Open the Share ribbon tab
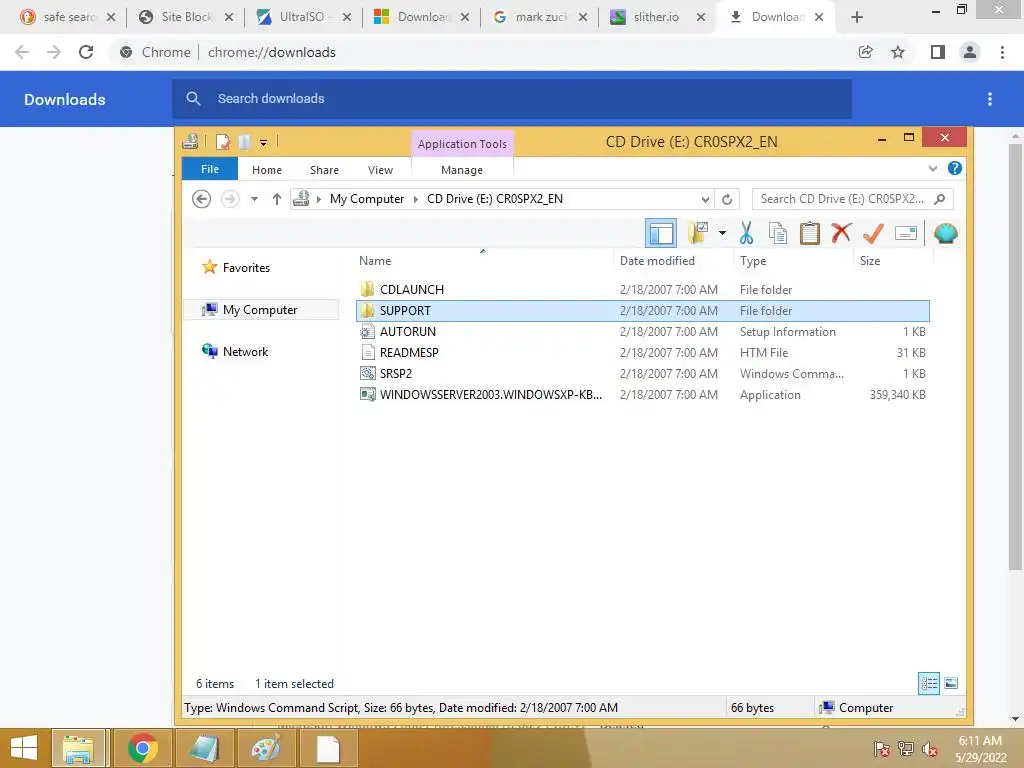Image resolution: width=1024 pixels, height=768 pixels. [324, 170]
